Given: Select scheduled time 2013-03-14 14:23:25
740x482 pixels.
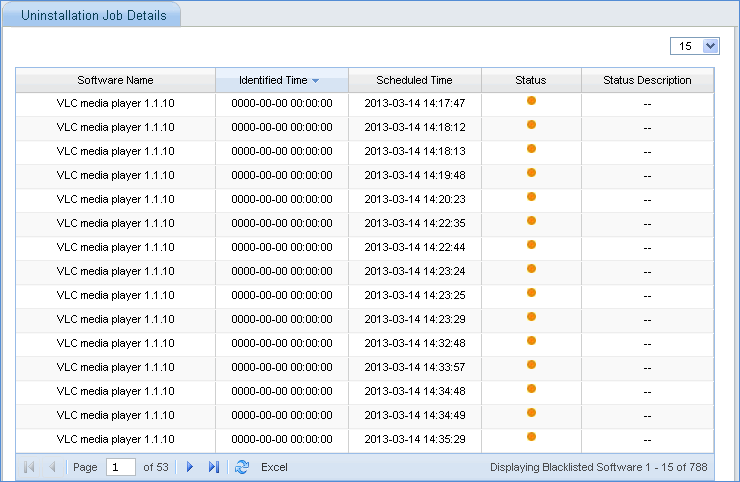Looking at the screenshot, I should (415, 296).
